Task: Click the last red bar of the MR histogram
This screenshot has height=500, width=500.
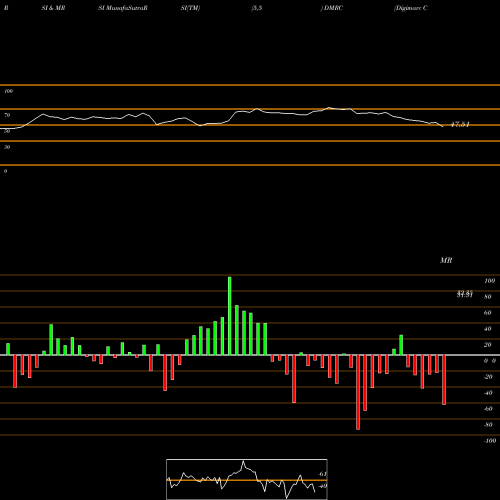Action: (444, 380)
